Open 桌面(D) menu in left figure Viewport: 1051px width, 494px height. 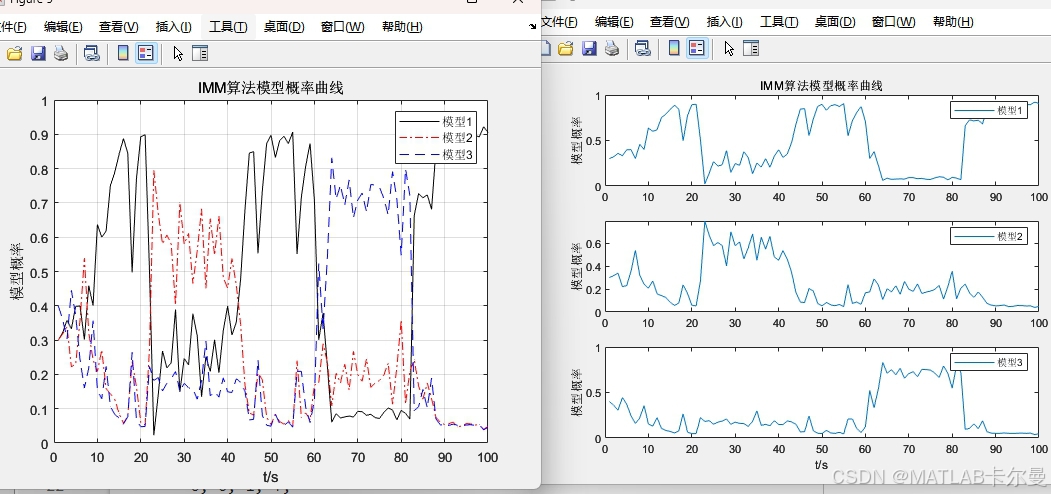tap(284, 27)
